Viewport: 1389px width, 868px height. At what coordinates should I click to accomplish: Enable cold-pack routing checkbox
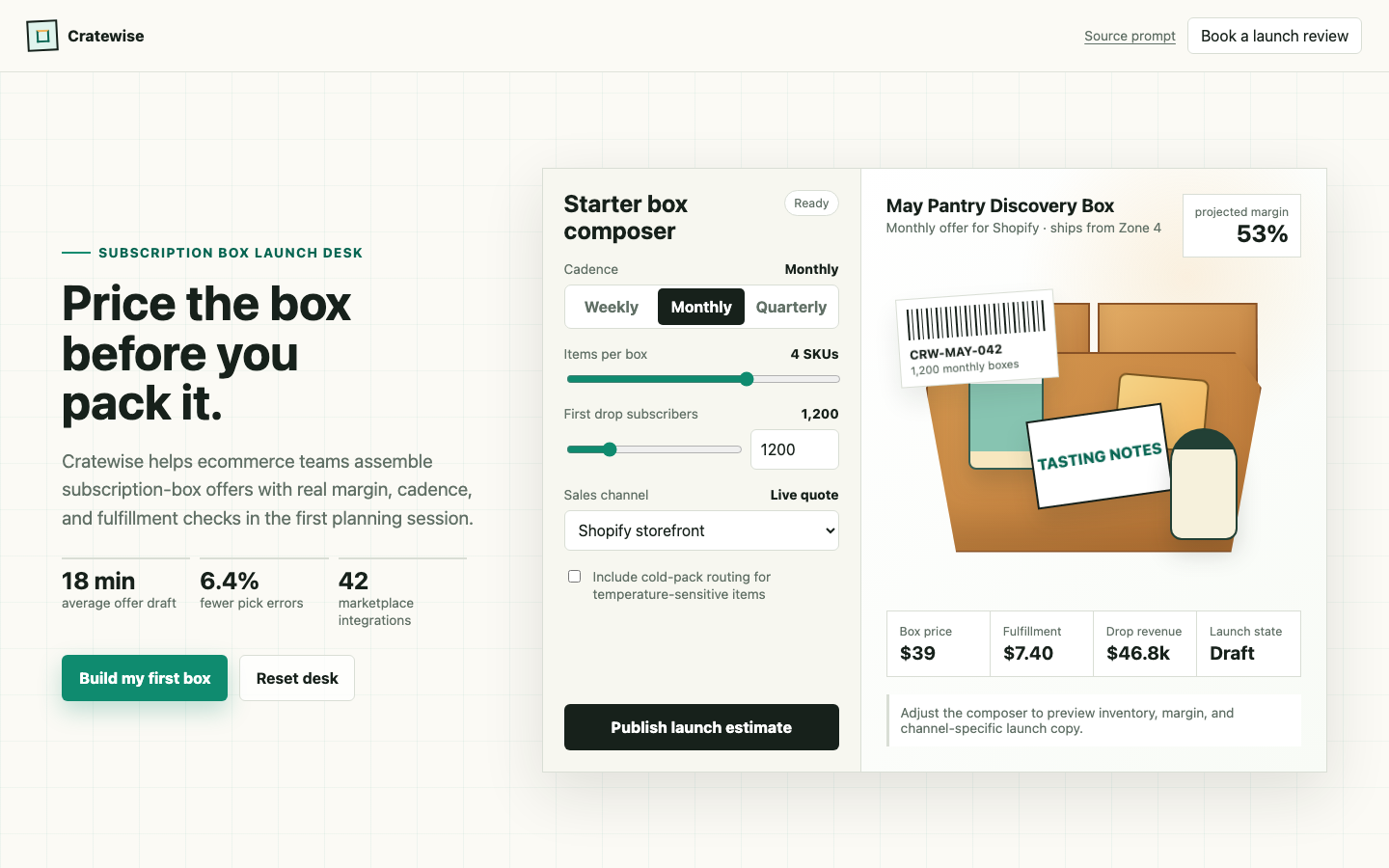click(574, 577)
